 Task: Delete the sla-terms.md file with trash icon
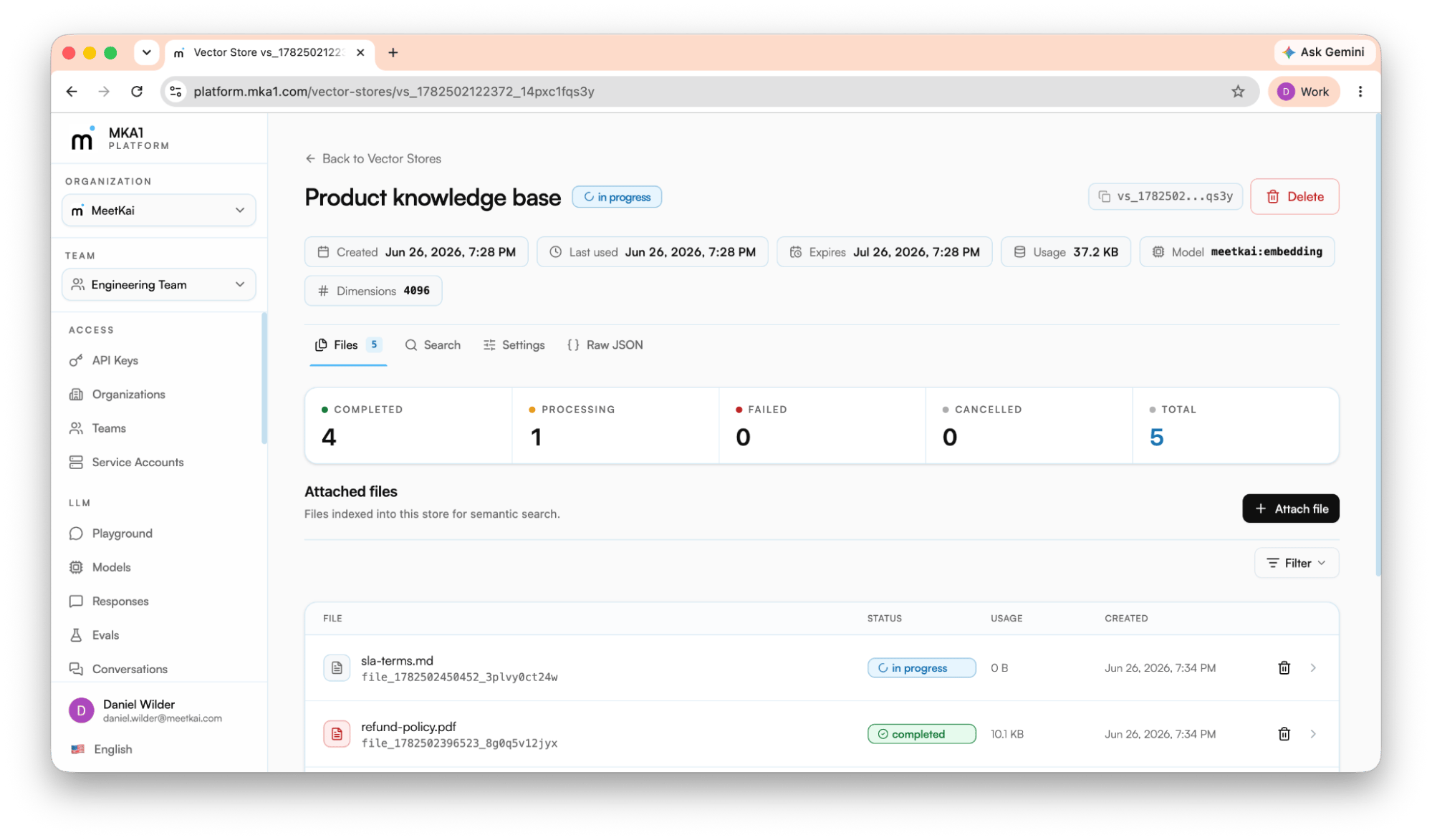[x=1284, y=667]
